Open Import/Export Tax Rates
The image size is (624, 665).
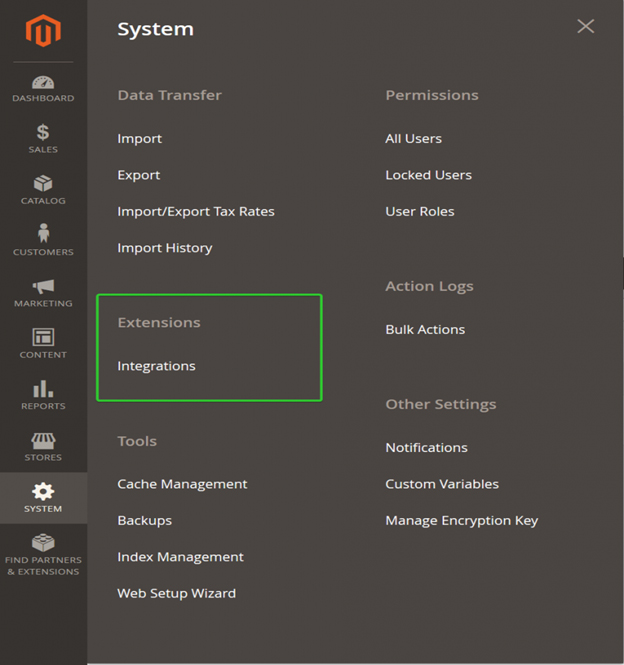[x=196, y=211]
